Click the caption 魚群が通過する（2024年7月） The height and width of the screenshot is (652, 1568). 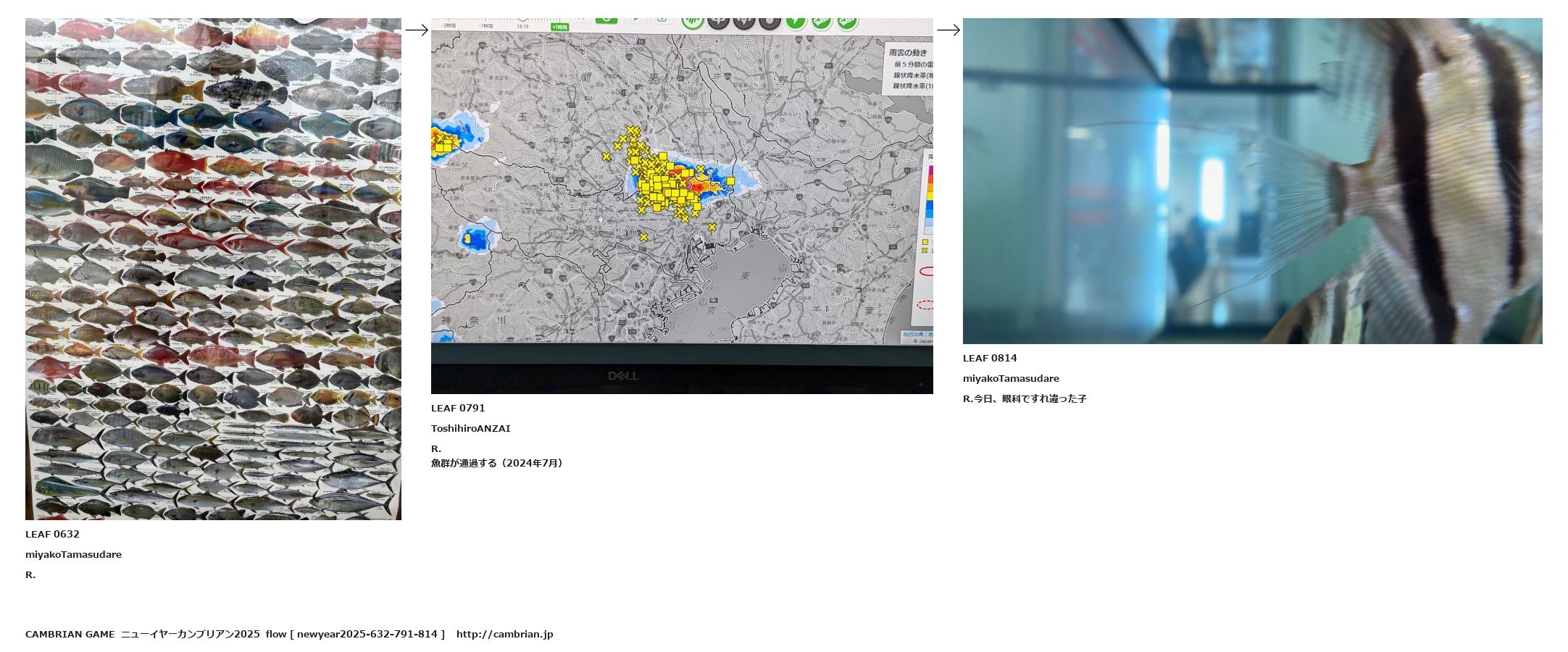497,463
